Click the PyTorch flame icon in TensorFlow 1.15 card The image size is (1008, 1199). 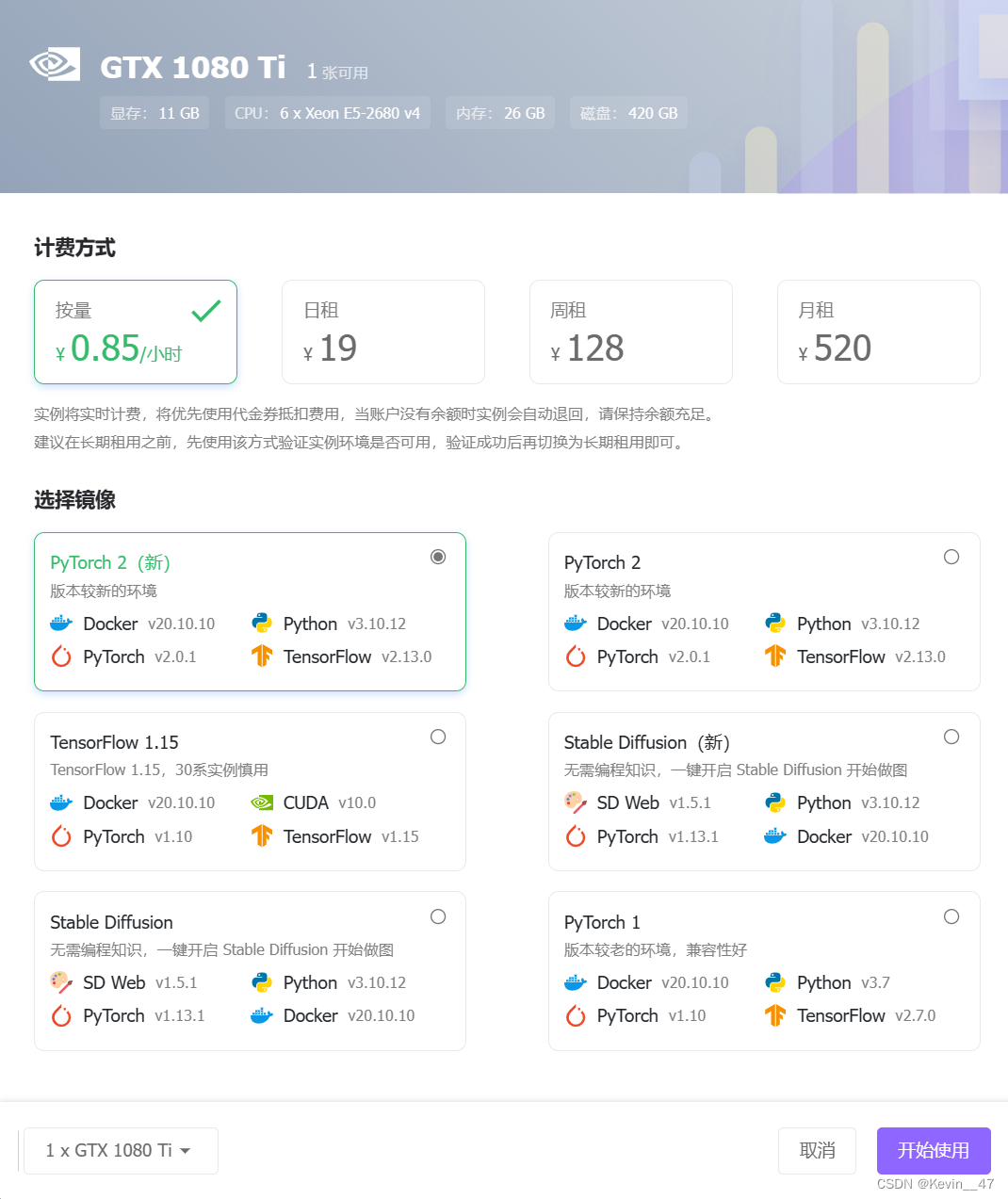(x=61, y=836)
